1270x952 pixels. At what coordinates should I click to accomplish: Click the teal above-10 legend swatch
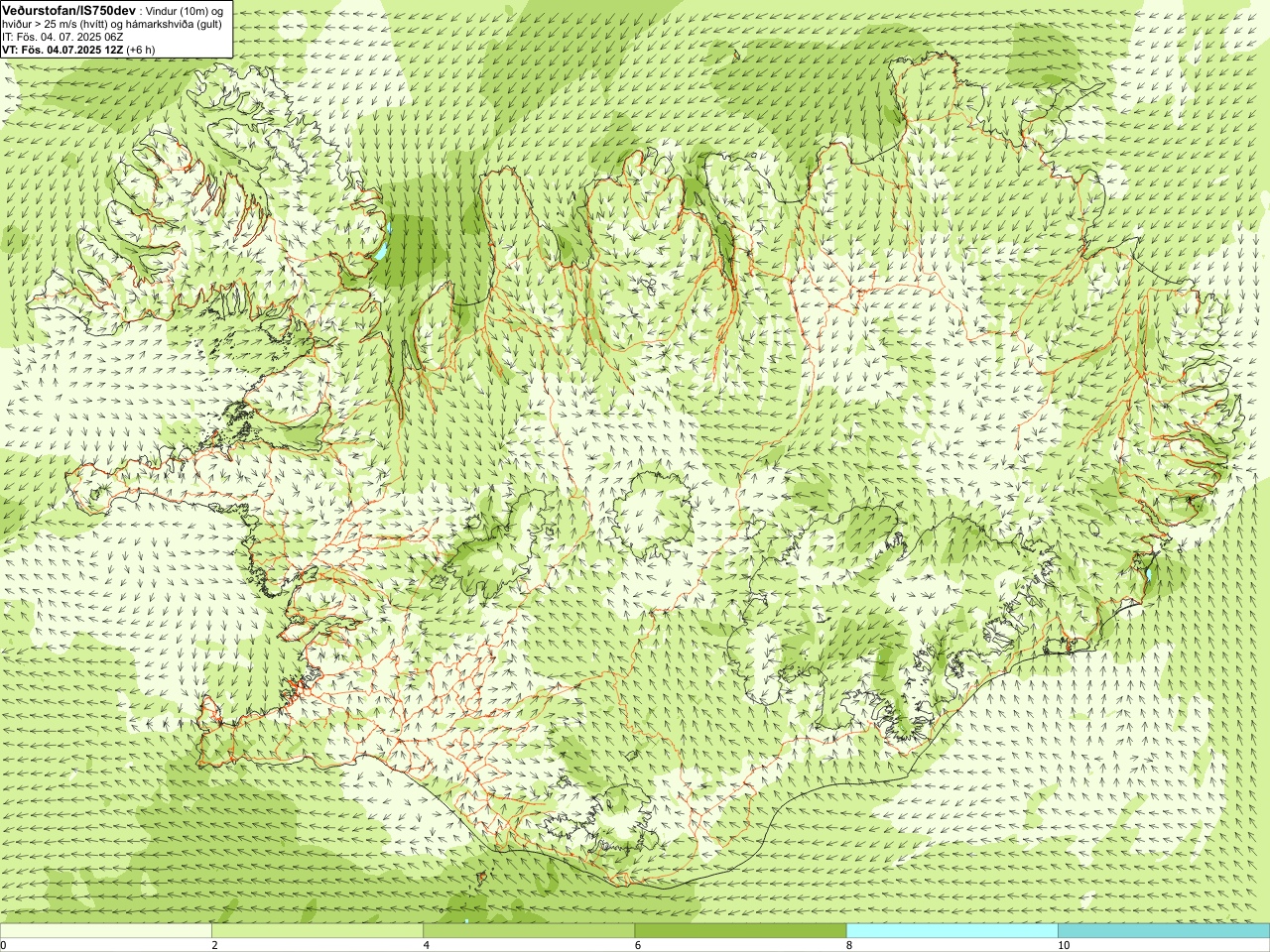(1164, 931)
